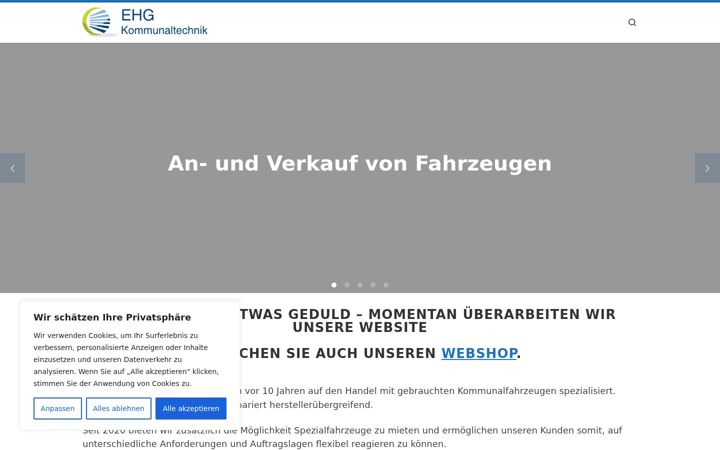Select the second slider pagination dot
The image size is (720, 450).
click(347, 285)
